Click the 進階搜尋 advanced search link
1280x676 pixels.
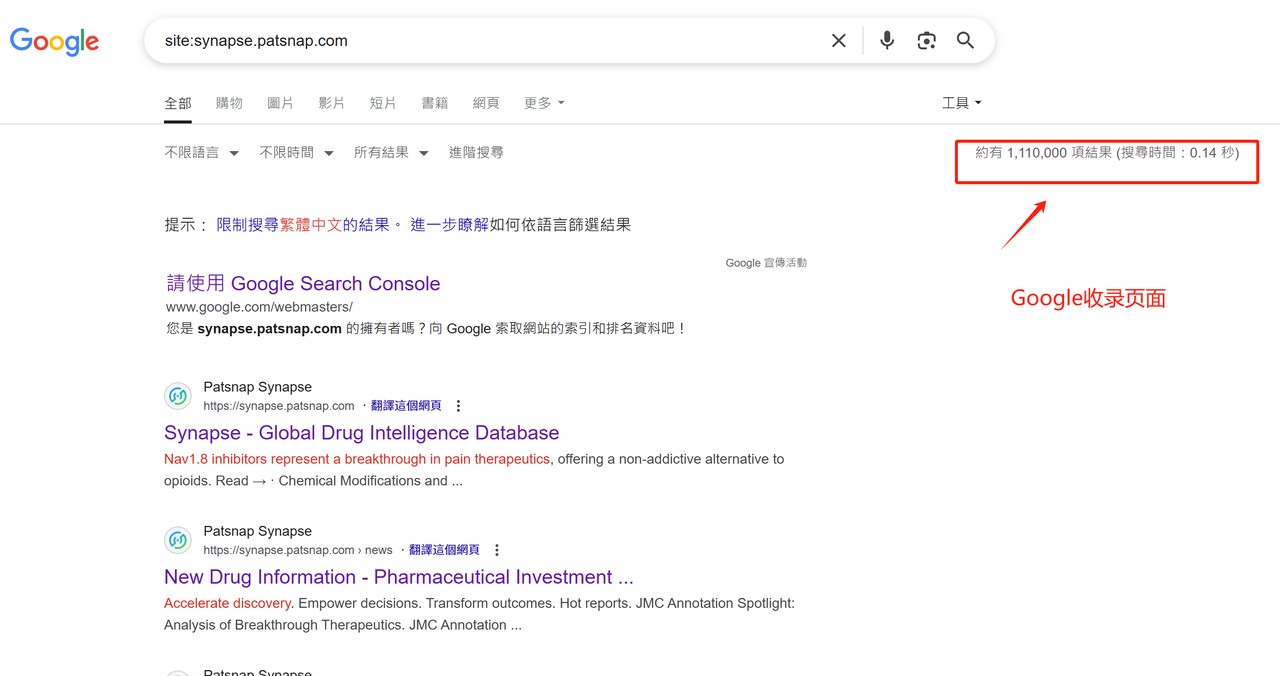coord(476,153)
